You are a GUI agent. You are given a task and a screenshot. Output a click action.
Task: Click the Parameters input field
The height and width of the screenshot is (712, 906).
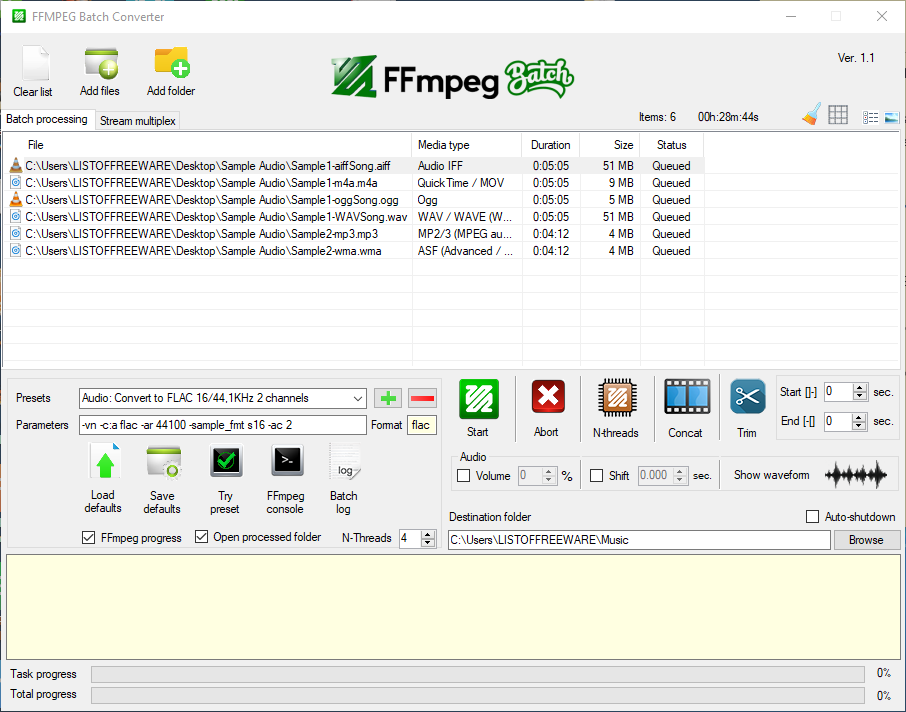[222, 425]
